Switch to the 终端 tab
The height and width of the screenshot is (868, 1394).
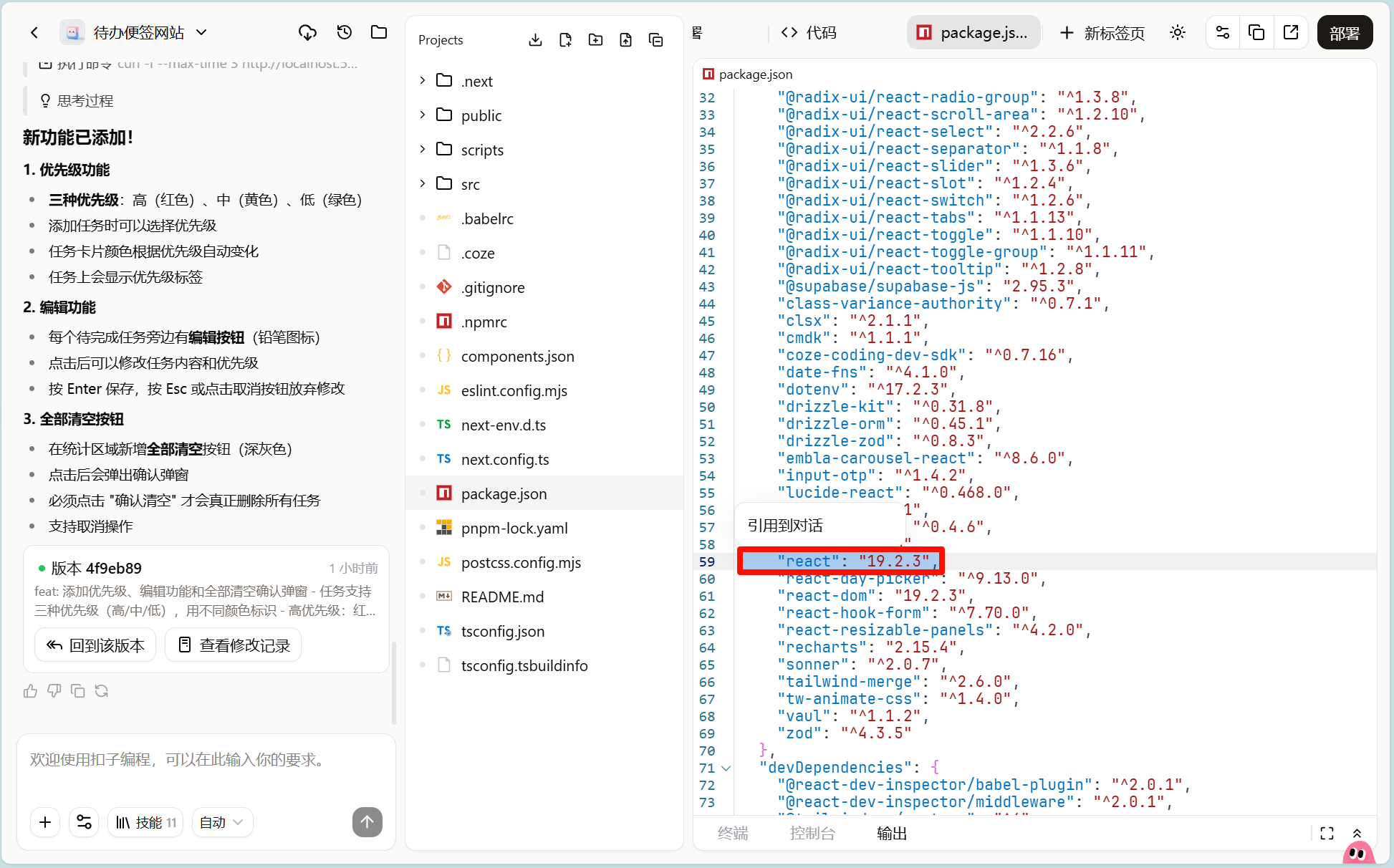(x=733, y=834)
